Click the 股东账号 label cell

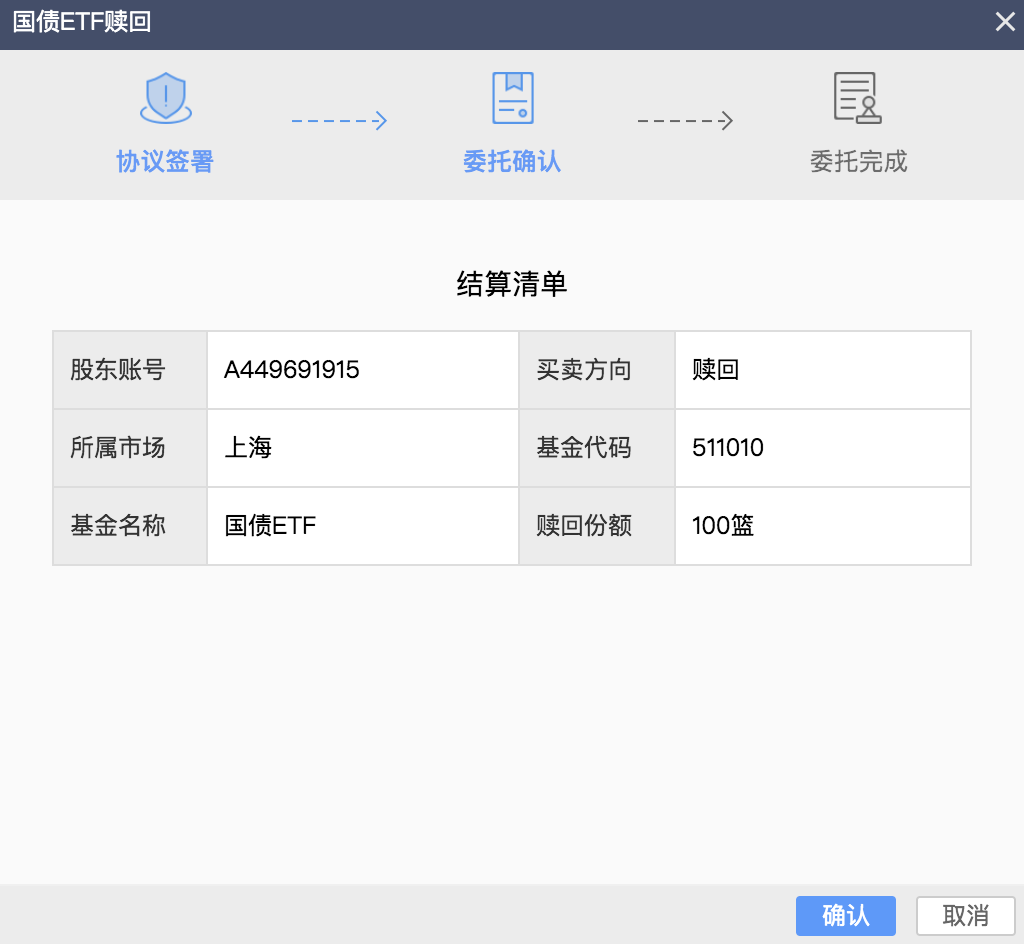(118, 370)
